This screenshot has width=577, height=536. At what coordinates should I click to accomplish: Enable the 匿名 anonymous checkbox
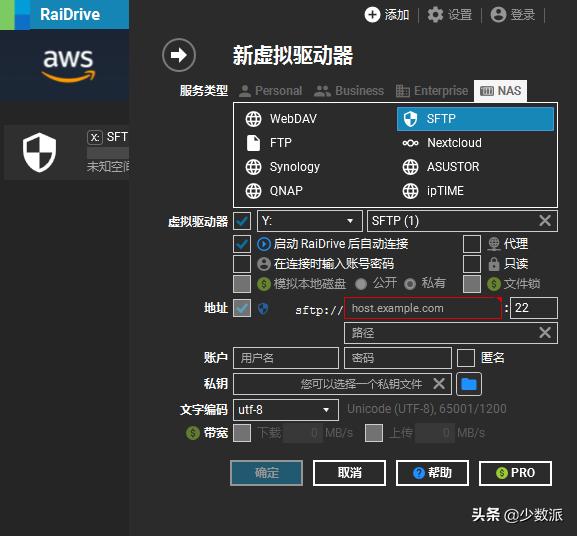click(x=466, y=358)
